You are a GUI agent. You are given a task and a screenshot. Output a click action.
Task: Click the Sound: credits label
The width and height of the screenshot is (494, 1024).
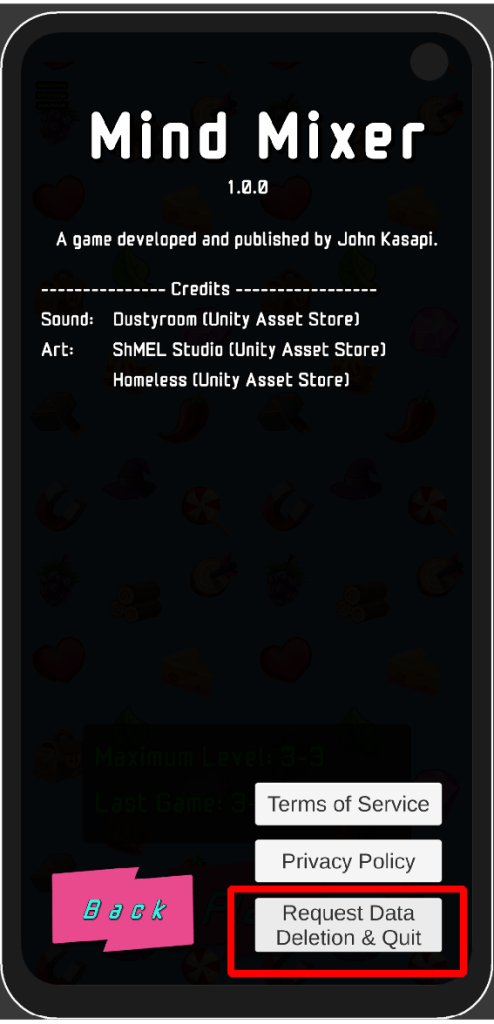click(x=67, y=319)
